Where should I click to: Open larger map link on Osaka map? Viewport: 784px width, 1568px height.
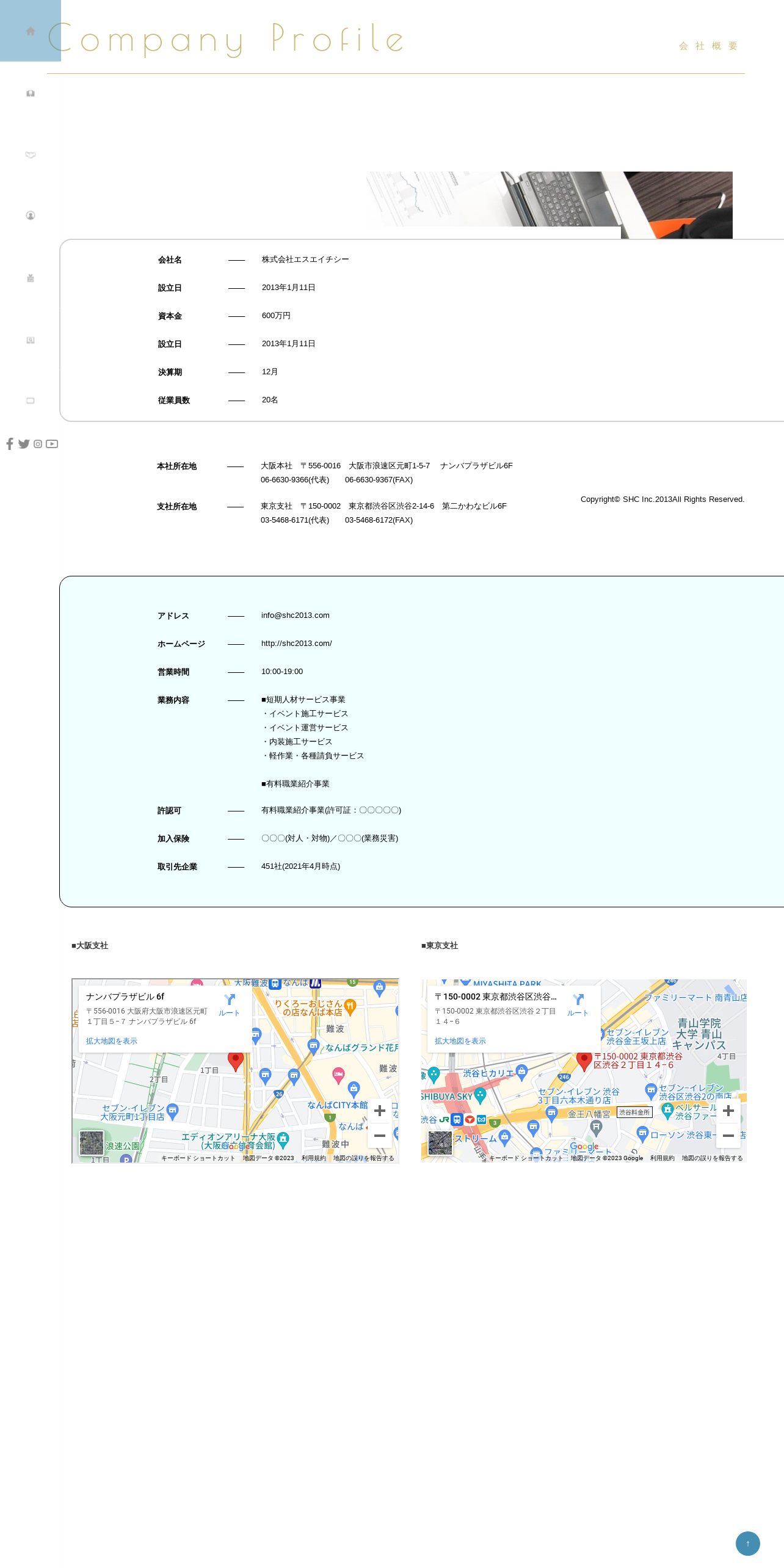112,1041
